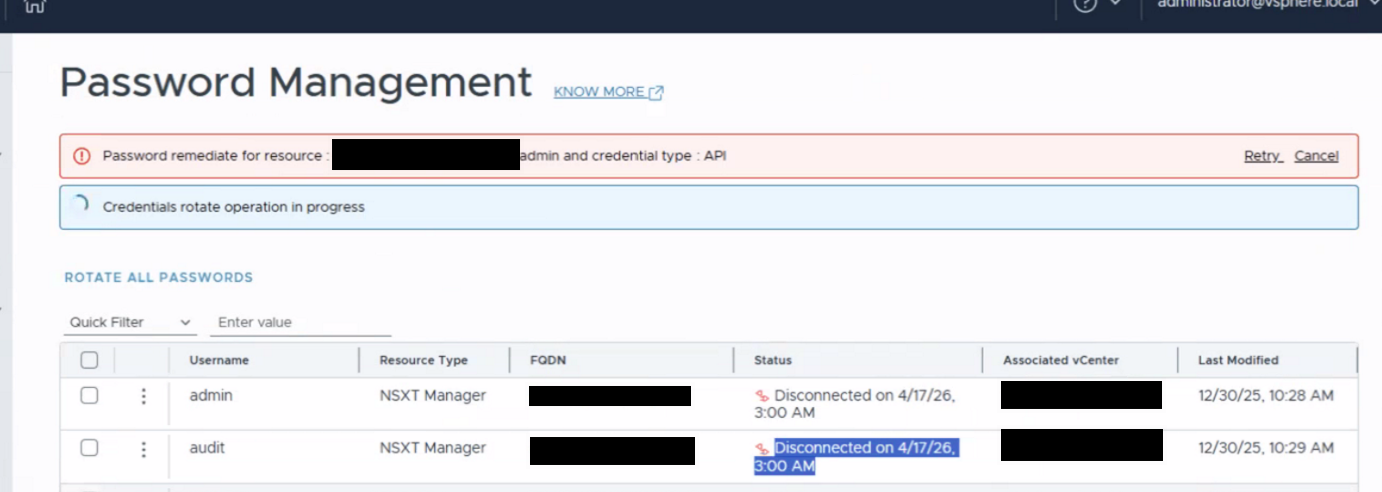Sort by the Last Modified column header
This screenshot has height=492, width=1382.
(x=1238, y=360)
